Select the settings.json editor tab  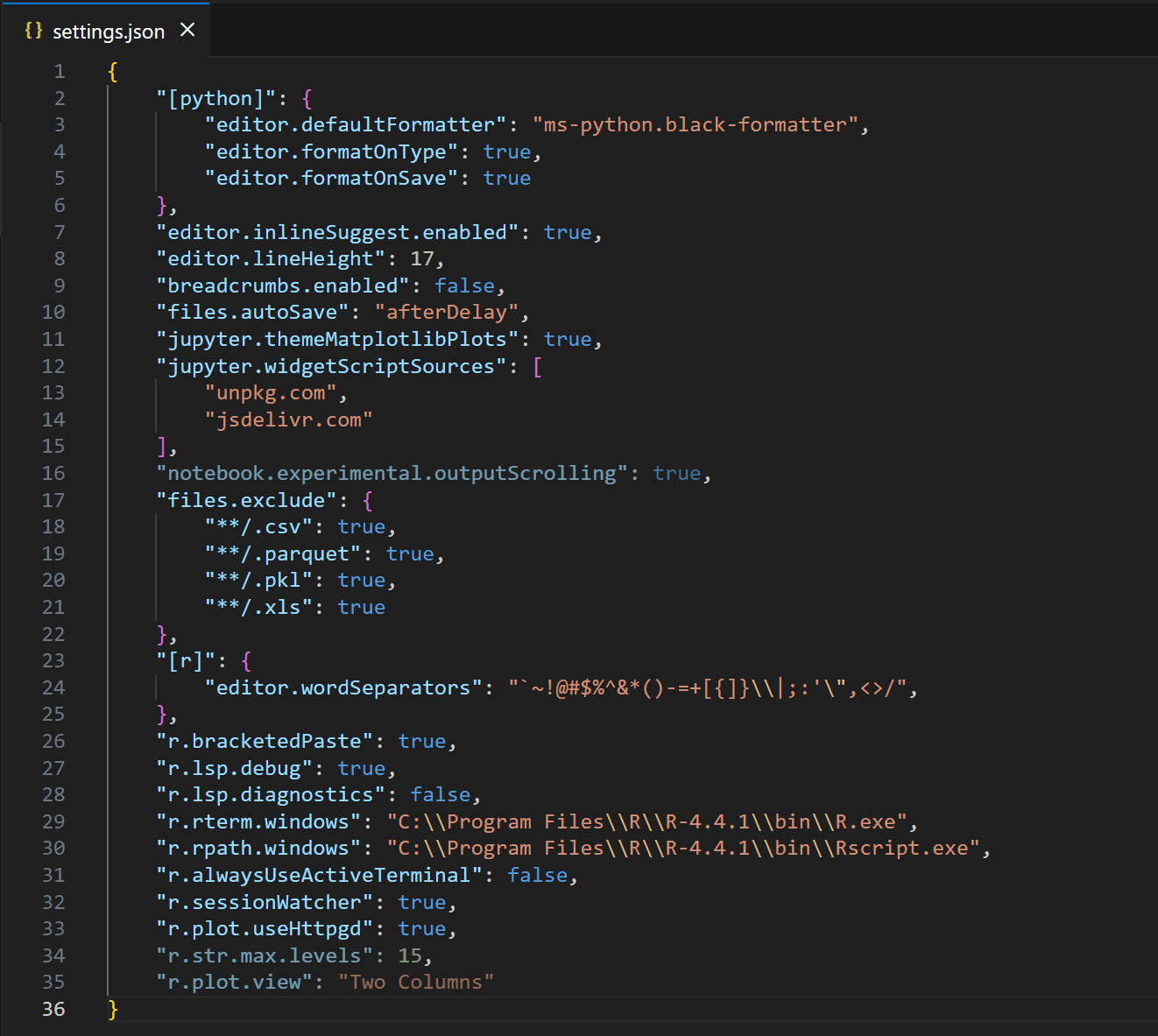105,31
